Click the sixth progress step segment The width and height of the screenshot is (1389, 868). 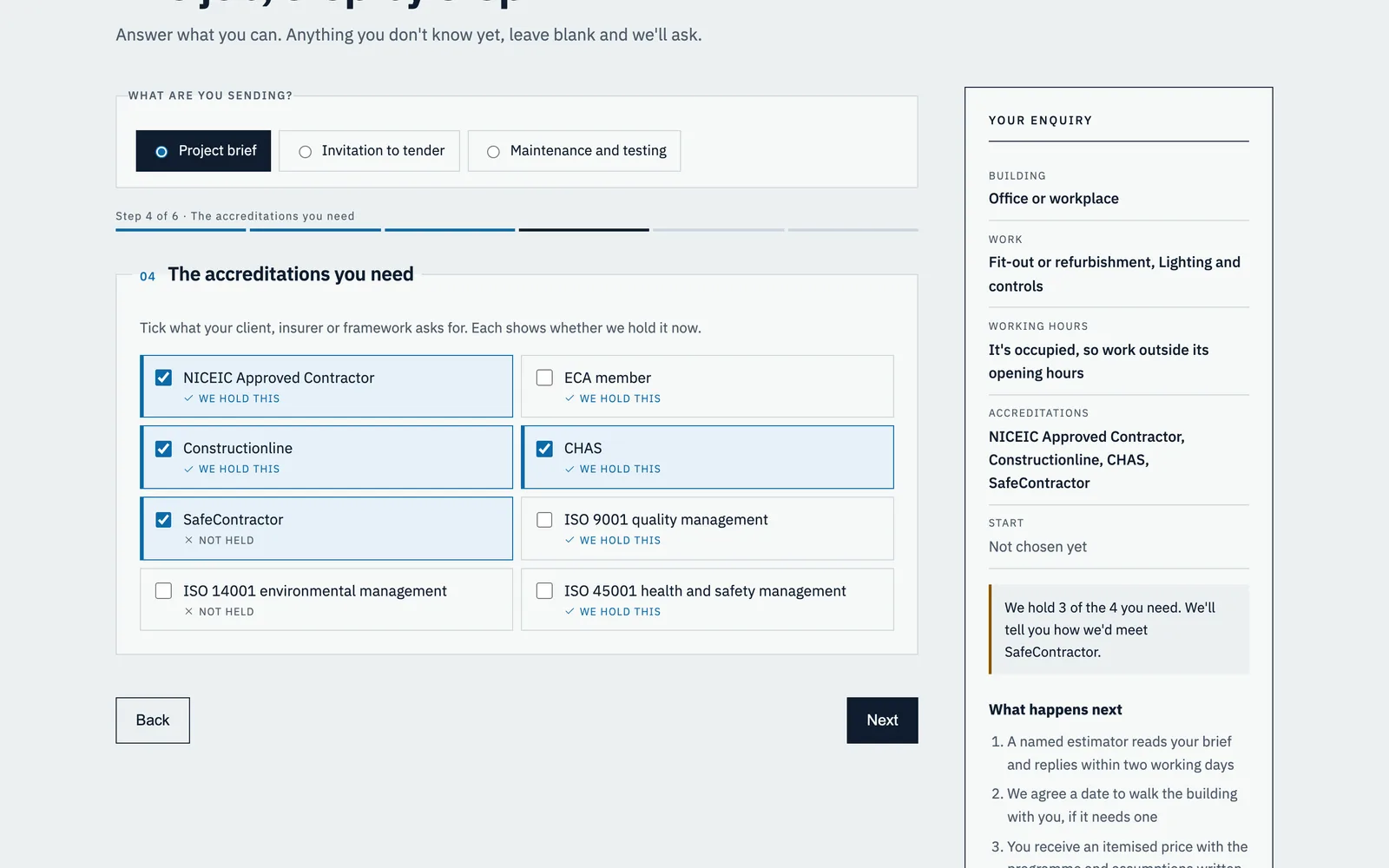(x=853, y=230)
